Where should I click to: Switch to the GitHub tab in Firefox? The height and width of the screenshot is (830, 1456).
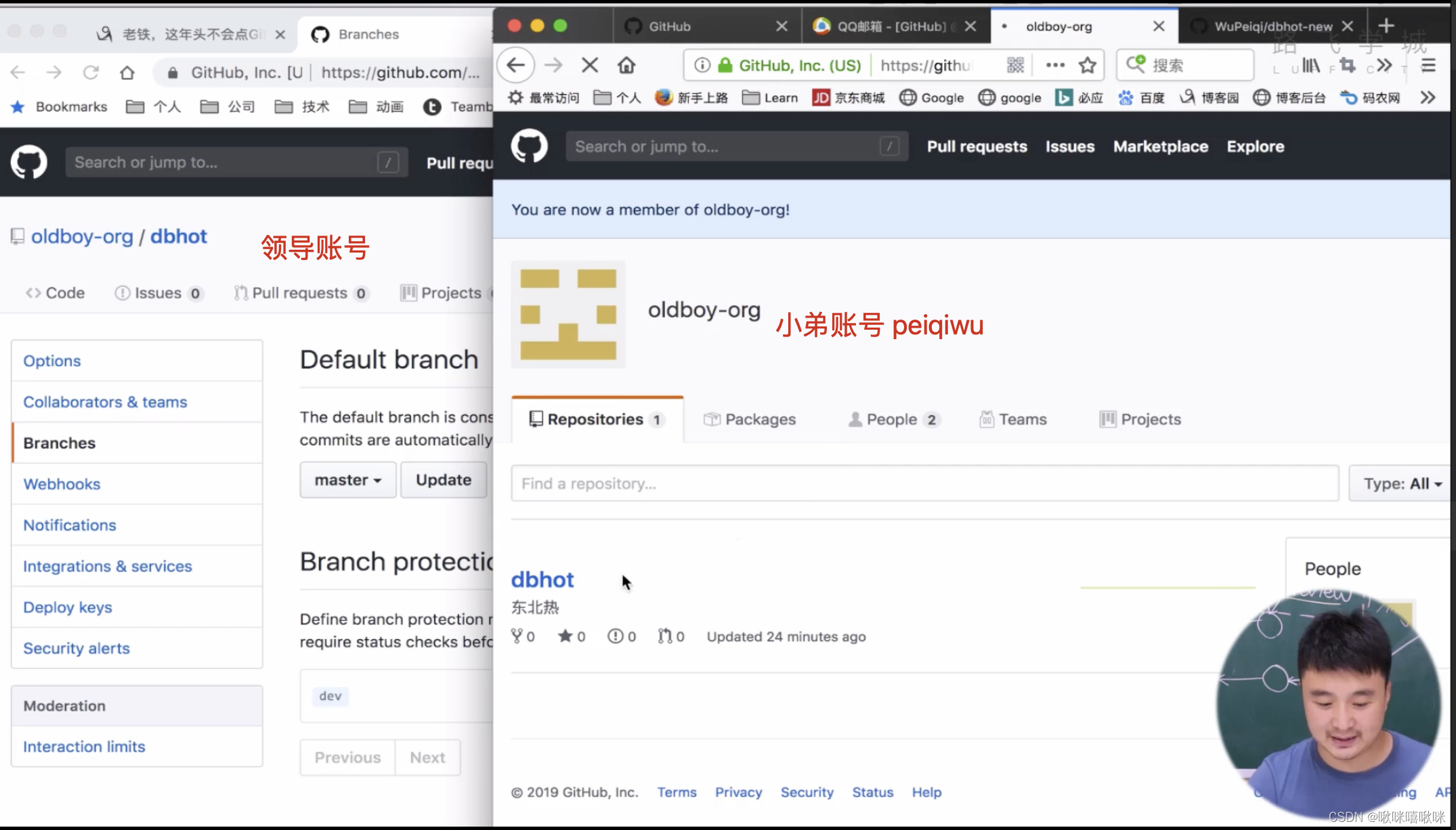(x=706, y=26)
